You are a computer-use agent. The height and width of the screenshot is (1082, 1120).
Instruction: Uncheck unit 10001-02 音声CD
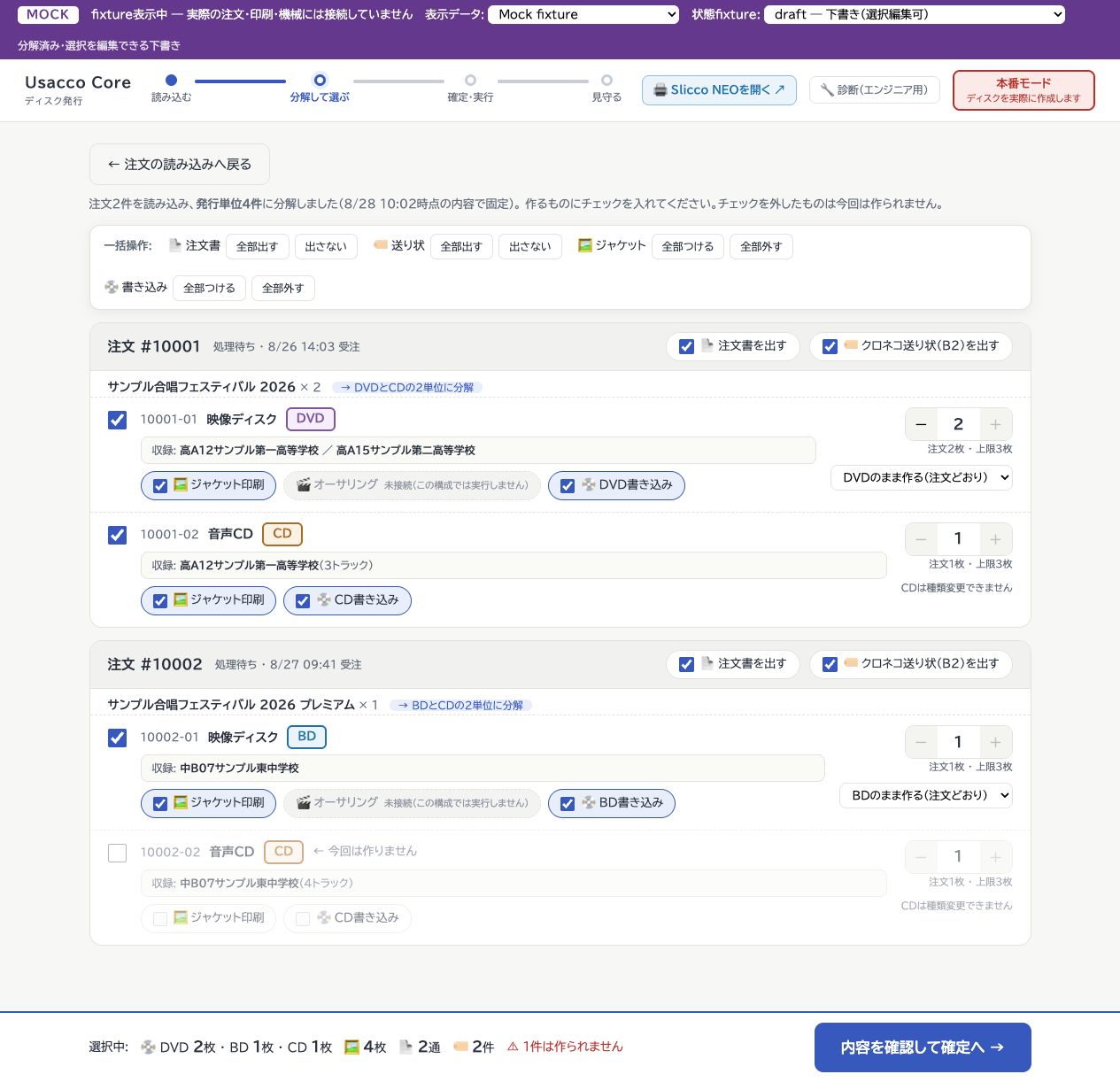(117, 535)
